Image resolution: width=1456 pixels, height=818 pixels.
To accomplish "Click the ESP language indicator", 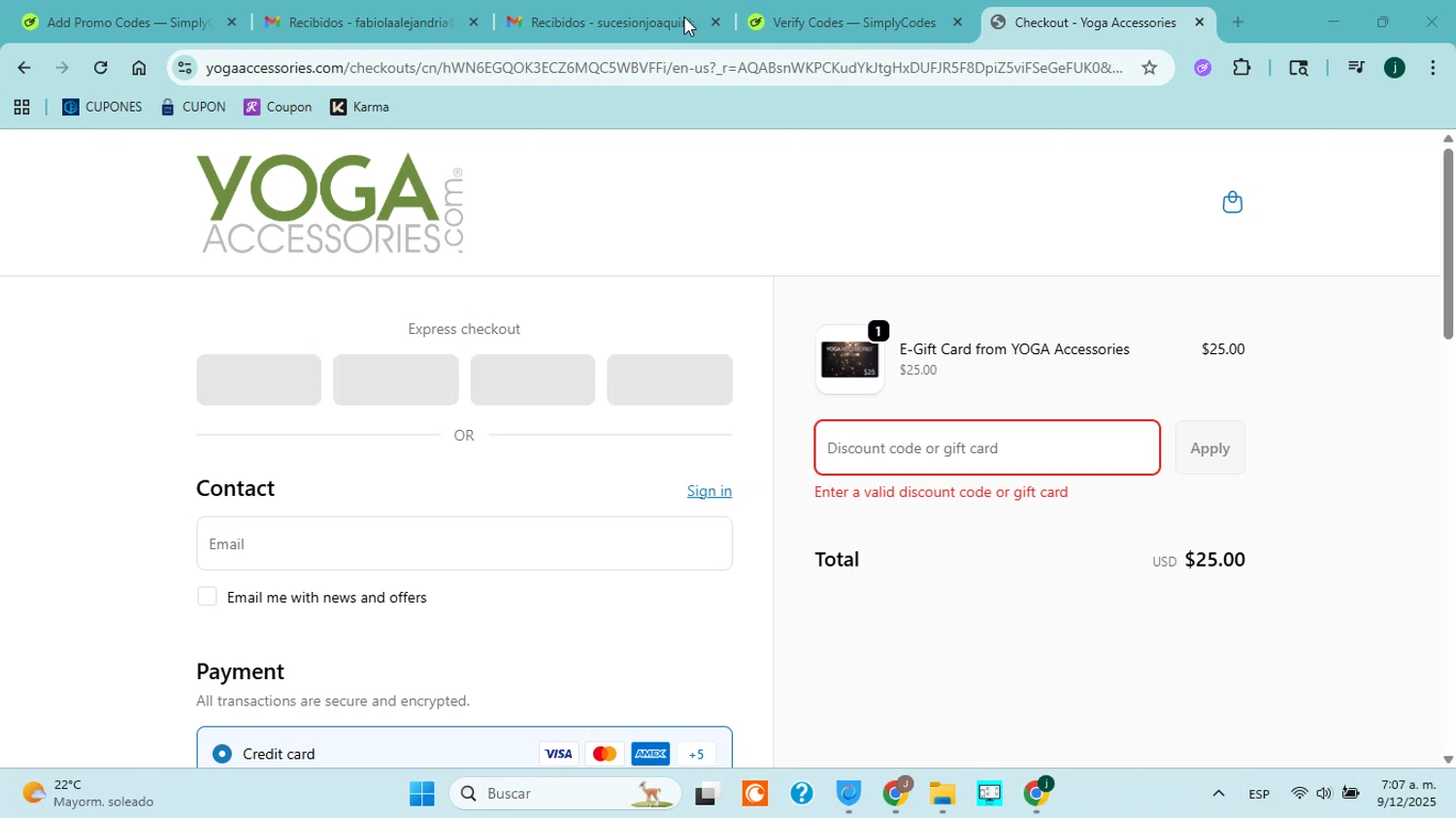I will pyautogui.click(x=1259, y=795).
